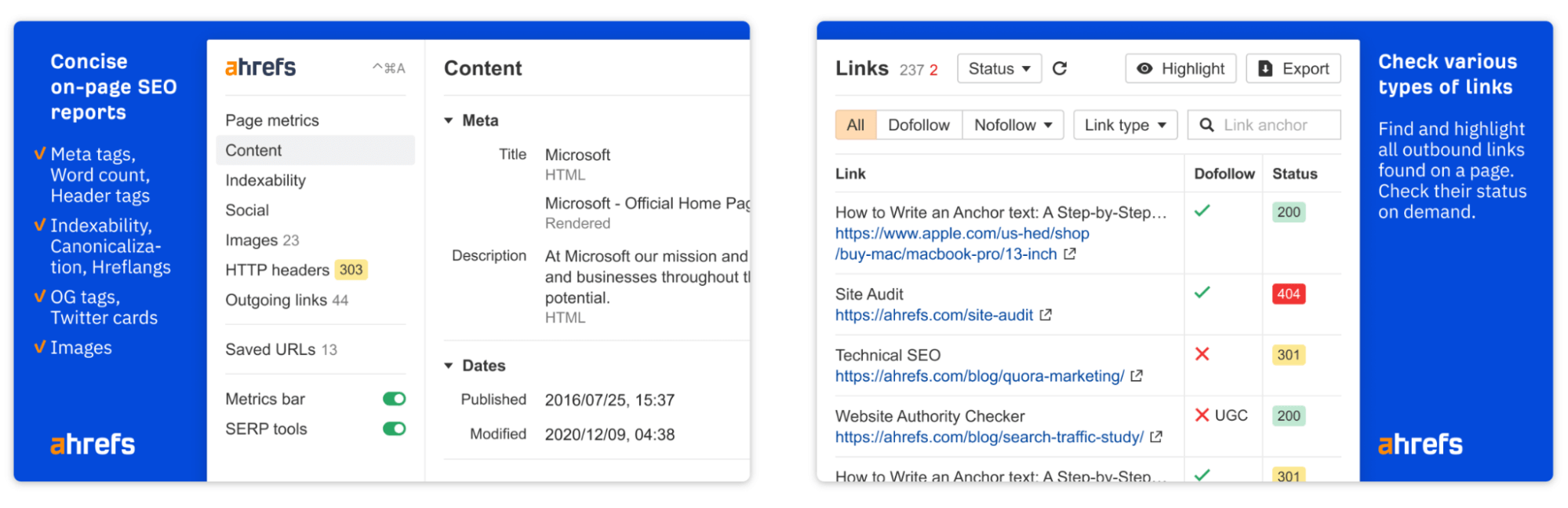Screen dimensions: 1568x508
Task: Click the refresh icon beside Status
Action: click(x=1060, y=68)
